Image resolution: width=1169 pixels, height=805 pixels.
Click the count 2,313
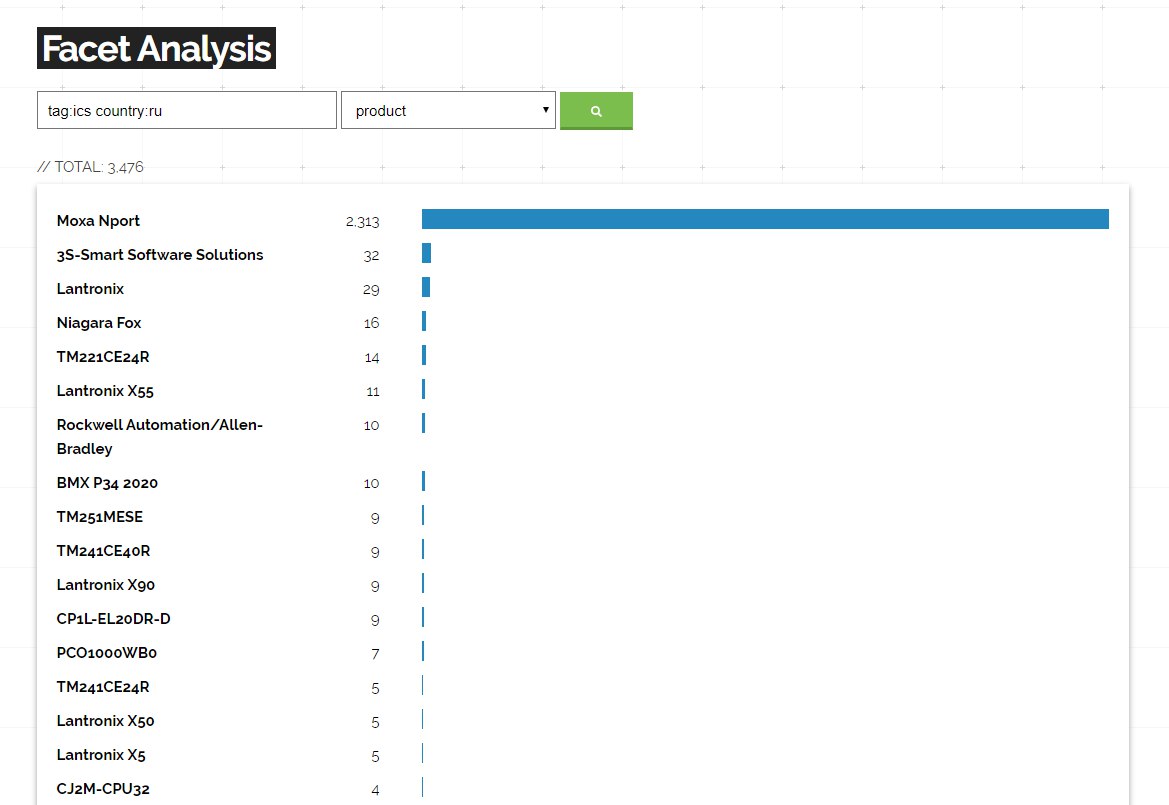pos(362,221)
